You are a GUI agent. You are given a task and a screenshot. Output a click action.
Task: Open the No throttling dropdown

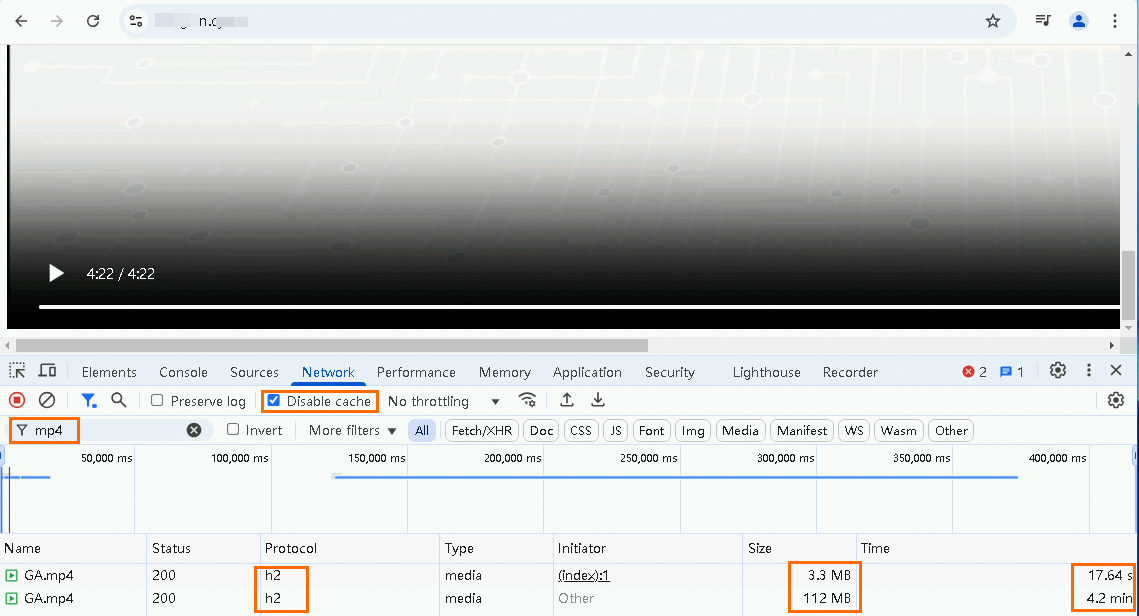pos(443,401)
